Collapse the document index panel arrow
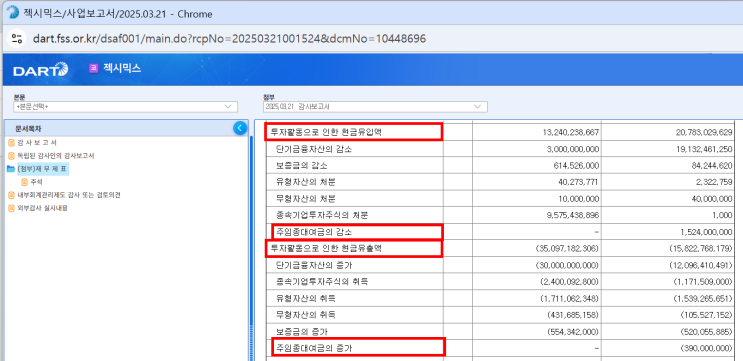 coord(240,128)
